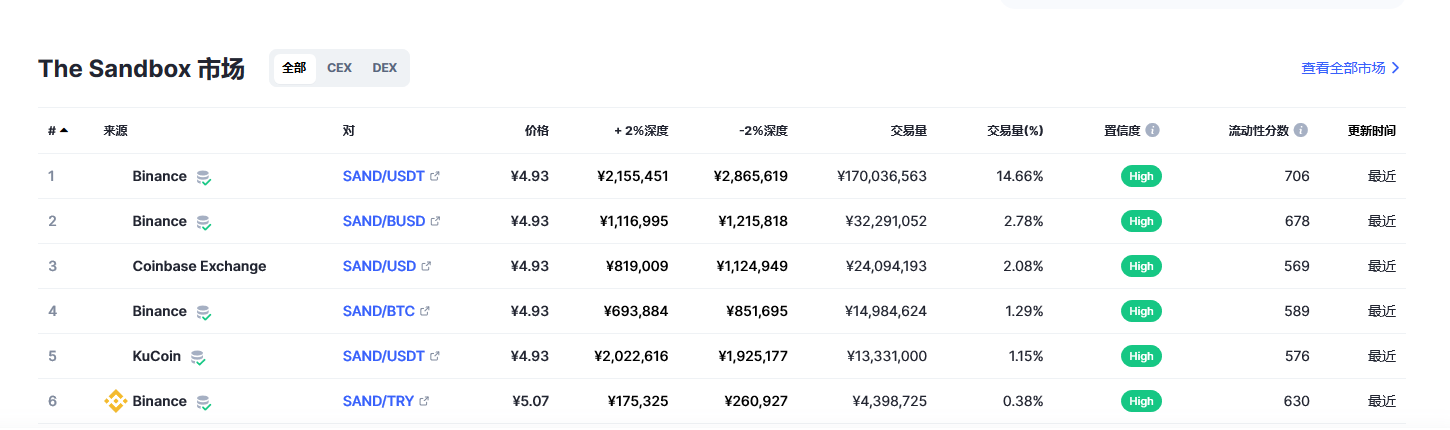Click High badge in SAND/BUSD row

1141,221
